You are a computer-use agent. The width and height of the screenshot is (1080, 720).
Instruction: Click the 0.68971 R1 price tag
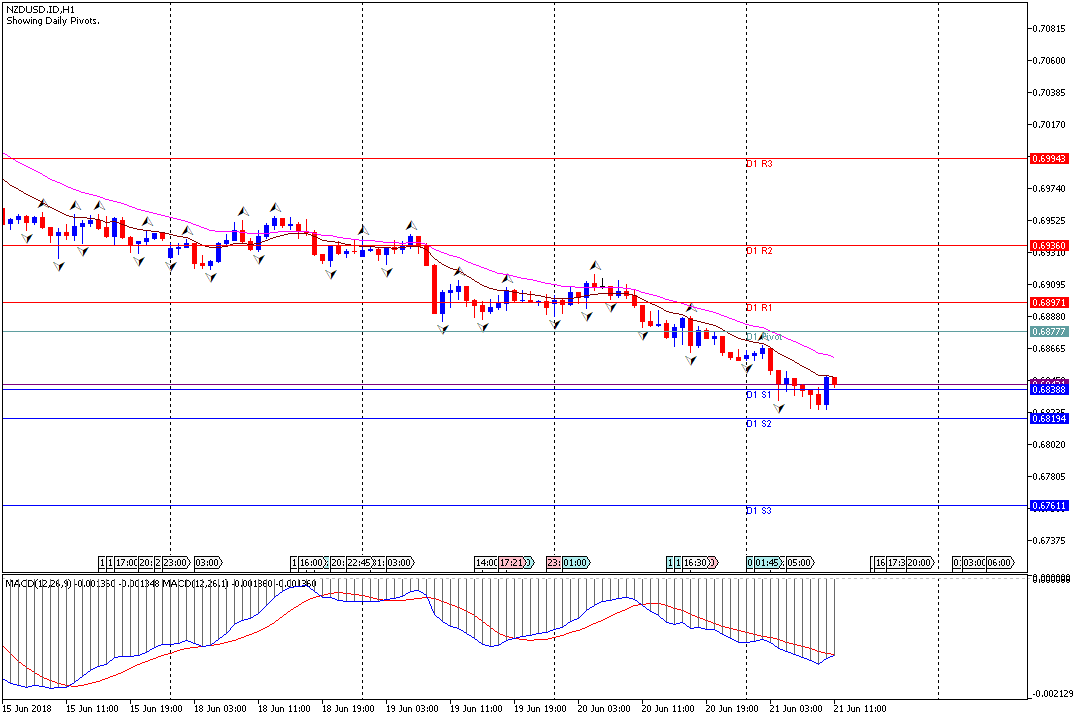pyautogui.click(x=1049, y=302)
